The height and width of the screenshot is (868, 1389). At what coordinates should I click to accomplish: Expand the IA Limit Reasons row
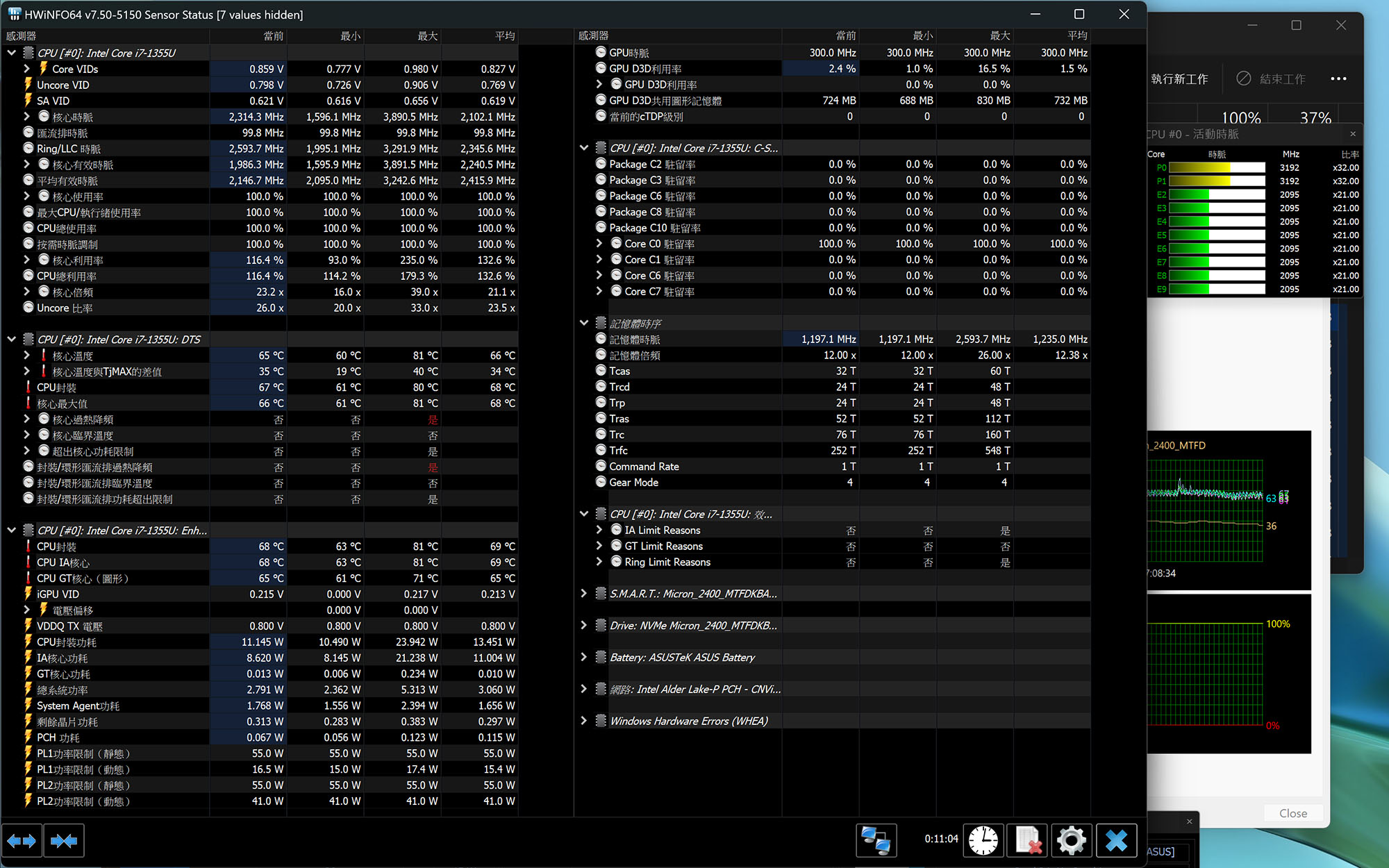click(599, 530)
